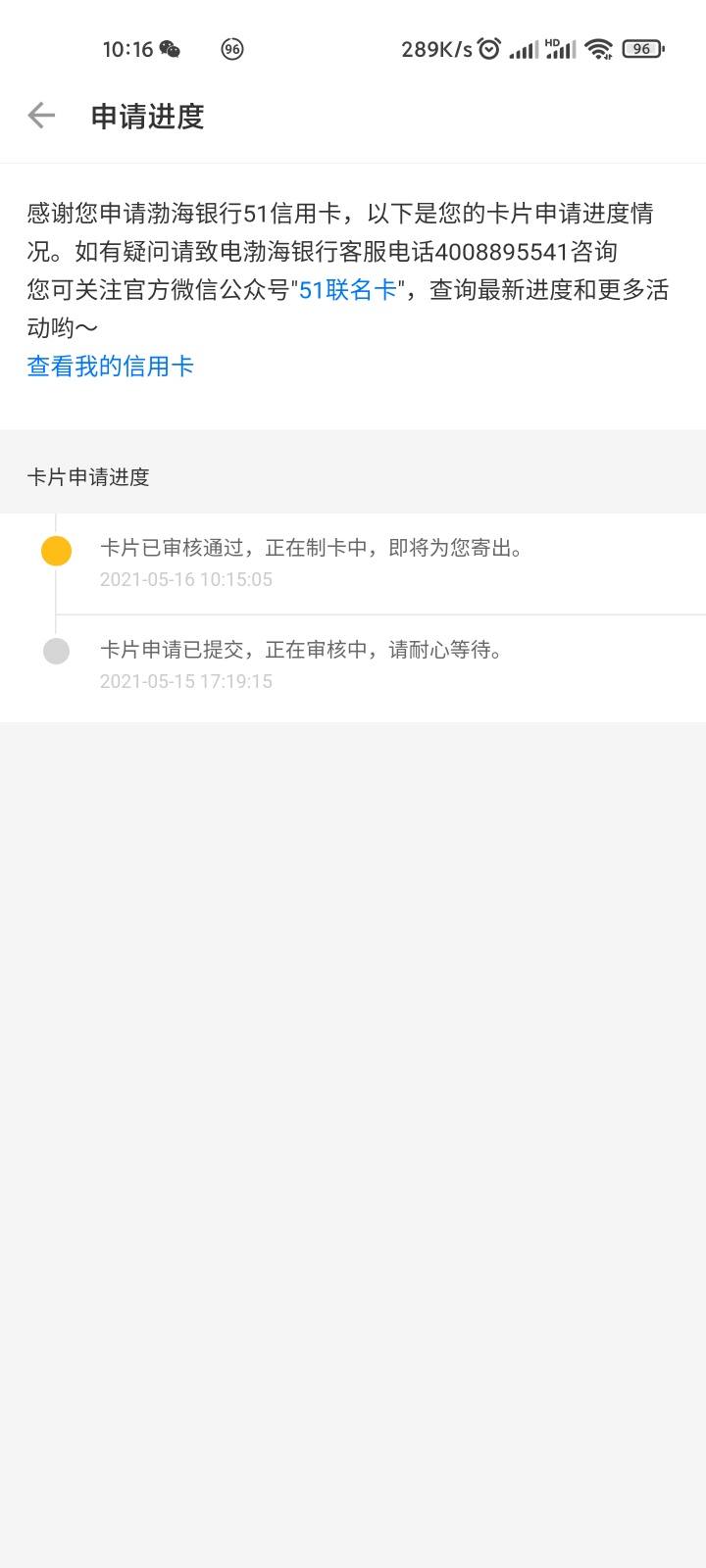Select the yellow current-status timeline dot
The width and height of the screenshot is (706, 1568).
pyautogui.click(x=56, y=551)
